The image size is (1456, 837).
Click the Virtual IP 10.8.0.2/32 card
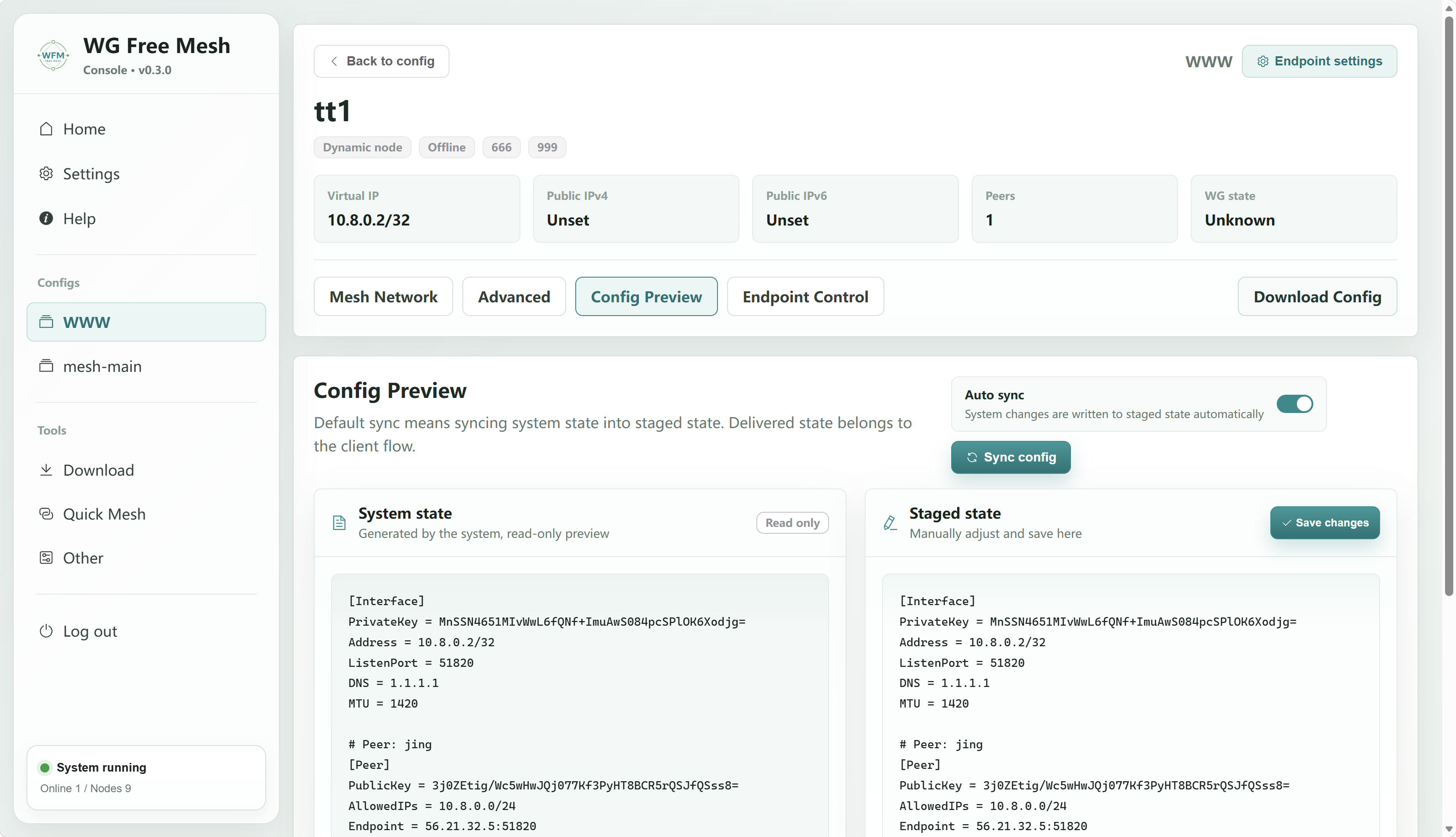(417, 209)
